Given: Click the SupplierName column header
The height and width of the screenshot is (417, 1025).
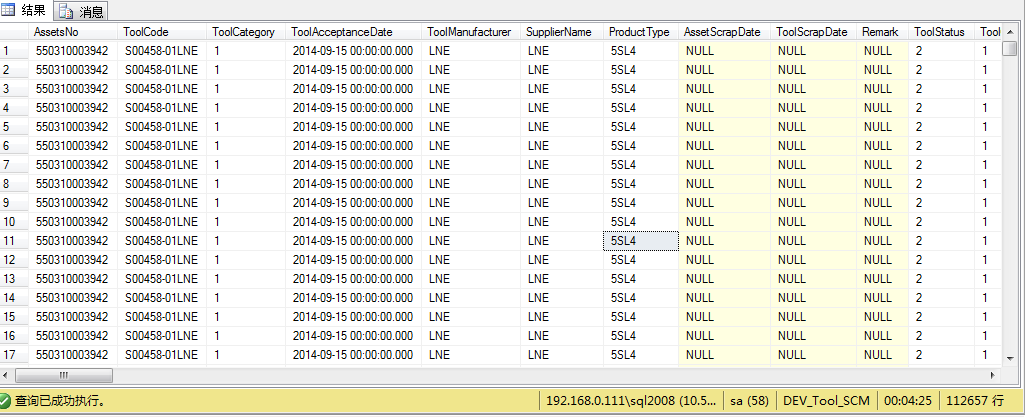Looking at the screenshot, I should (x=562, y=32).
